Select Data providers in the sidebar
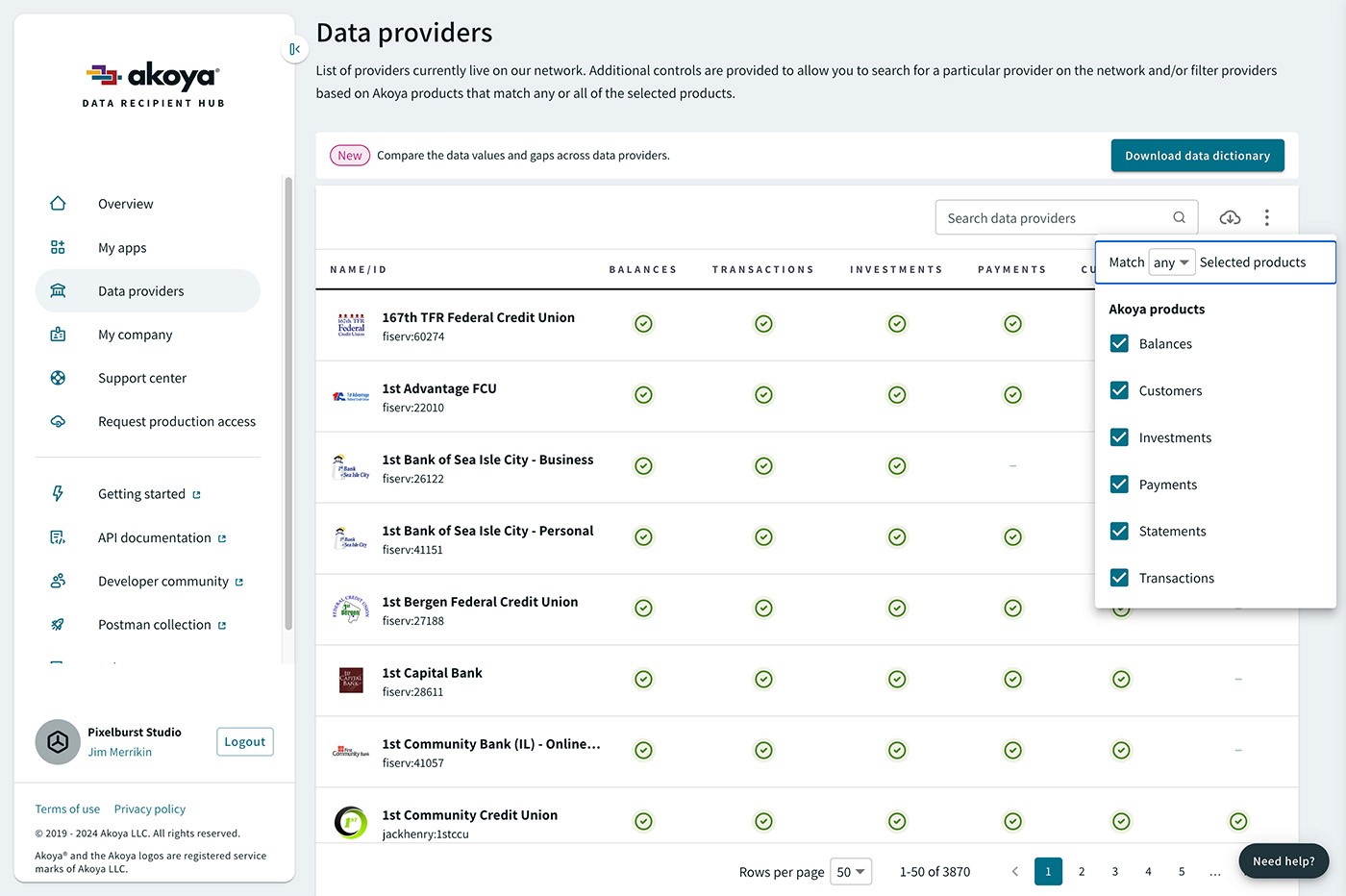This screenshot has width=1346, height=896. (x=148, y=290)
